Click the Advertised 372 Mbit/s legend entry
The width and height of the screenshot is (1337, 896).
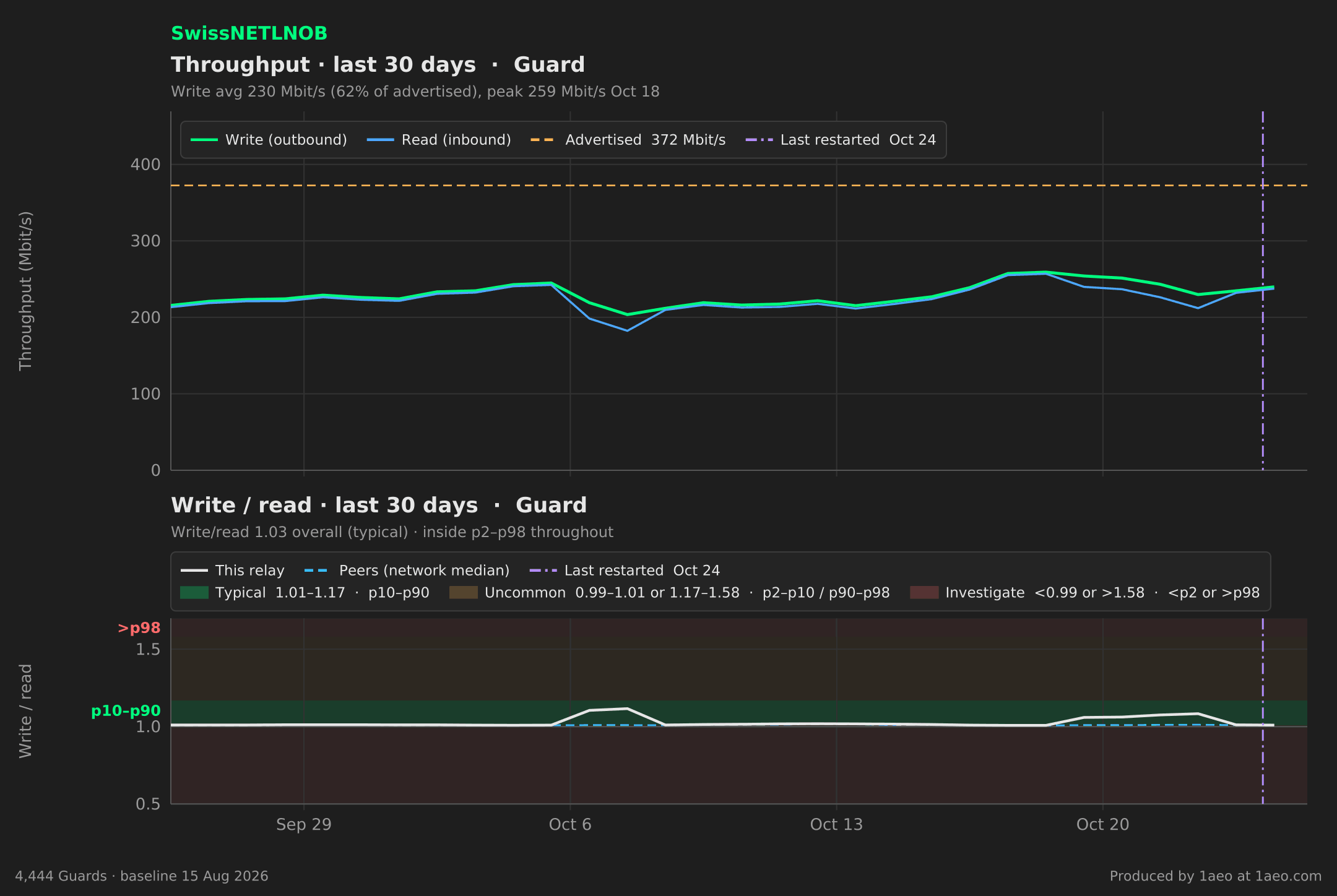click(628, 140)
